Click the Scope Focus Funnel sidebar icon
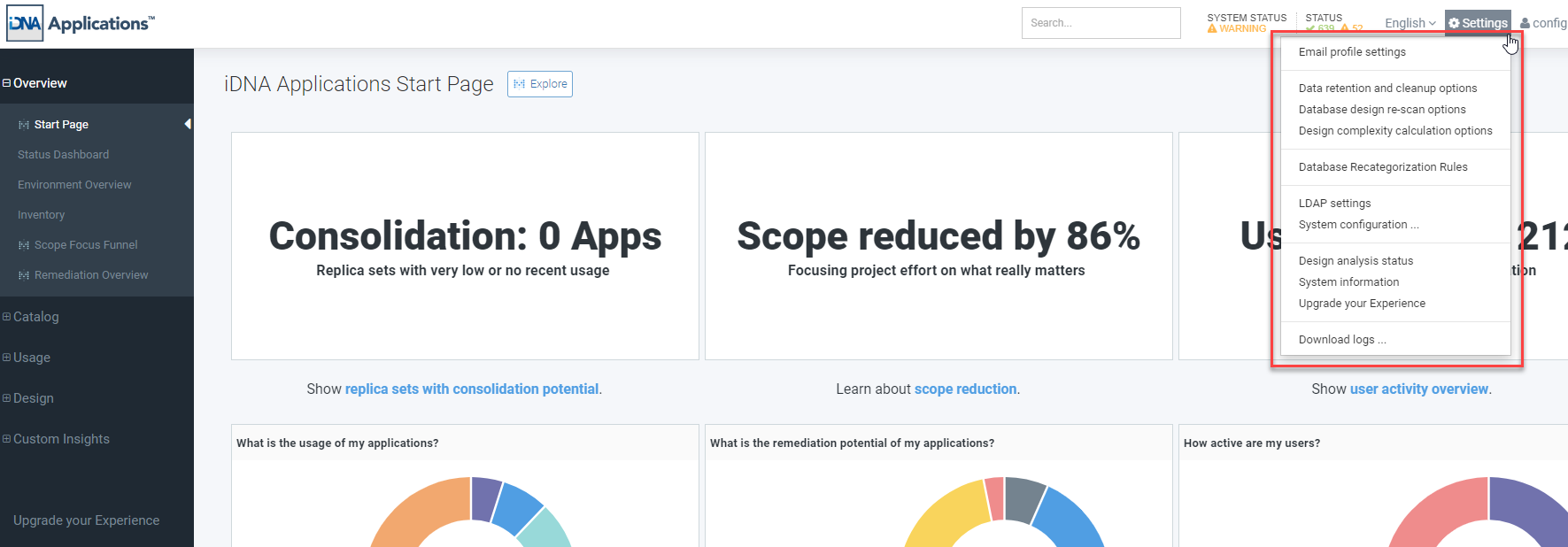Screen dimensions: 1568x547 24,245
